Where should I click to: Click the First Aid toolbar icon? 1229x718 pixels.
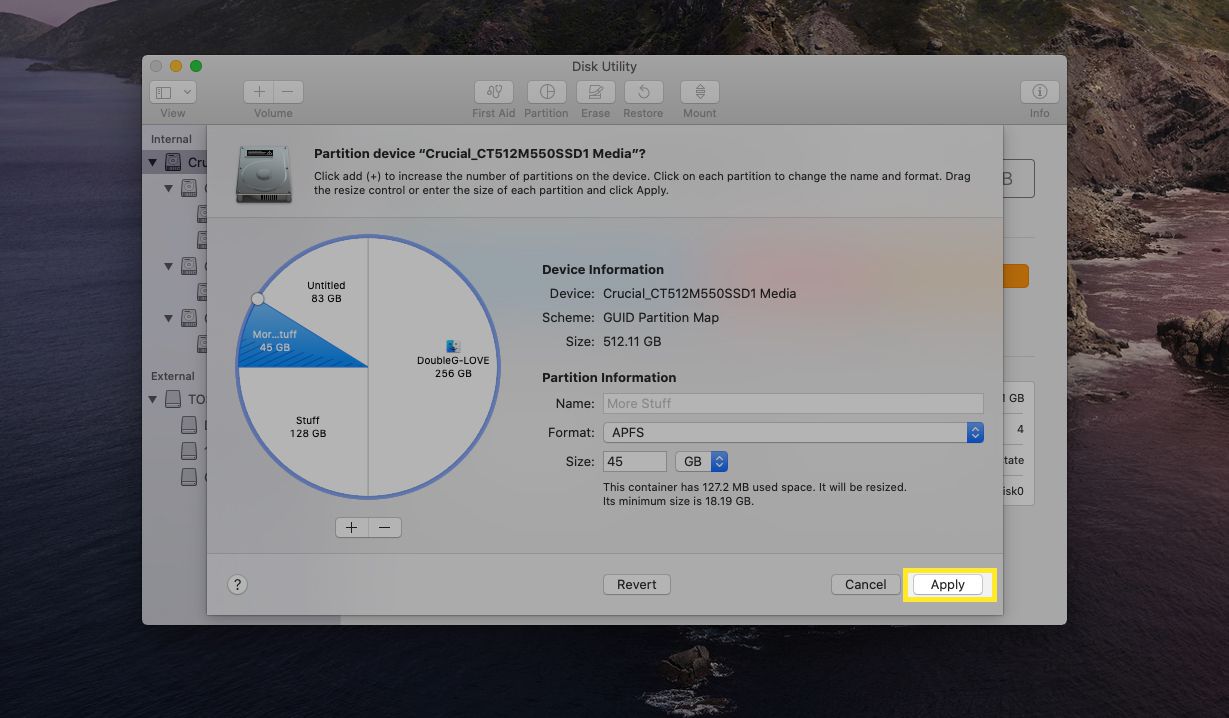pos(493,92)
